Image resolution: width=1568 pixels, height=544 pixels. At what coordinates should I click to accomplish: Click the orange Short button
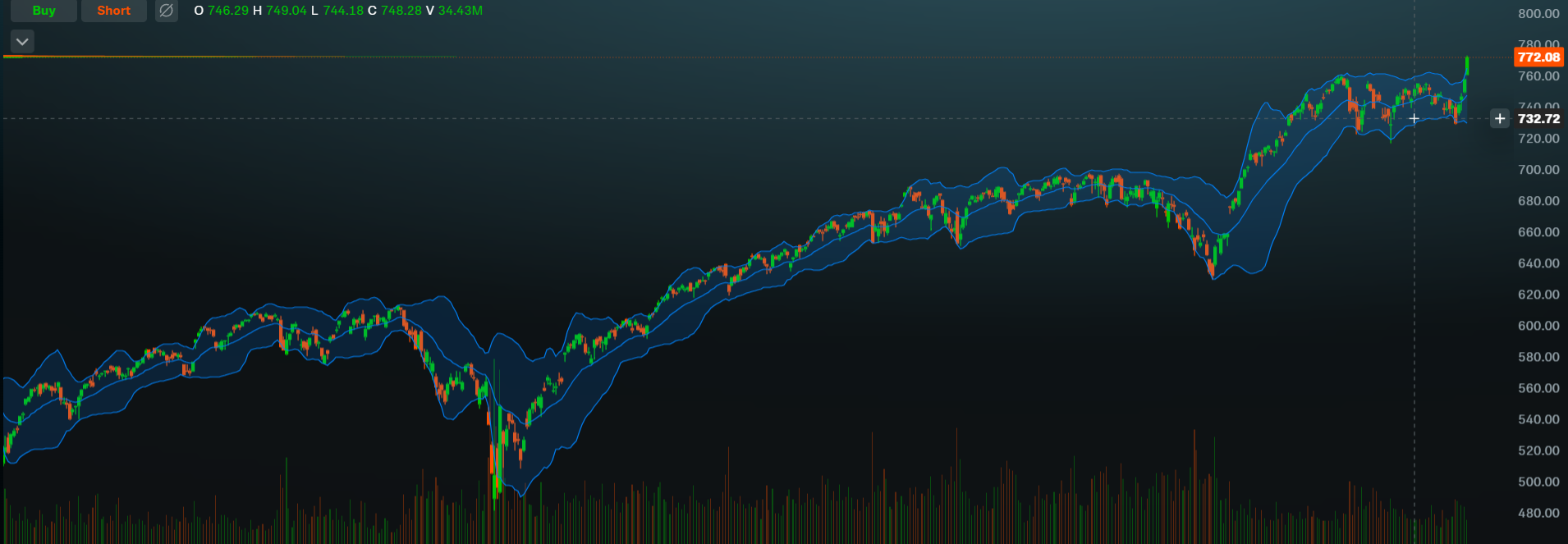[x=113, y=11]
